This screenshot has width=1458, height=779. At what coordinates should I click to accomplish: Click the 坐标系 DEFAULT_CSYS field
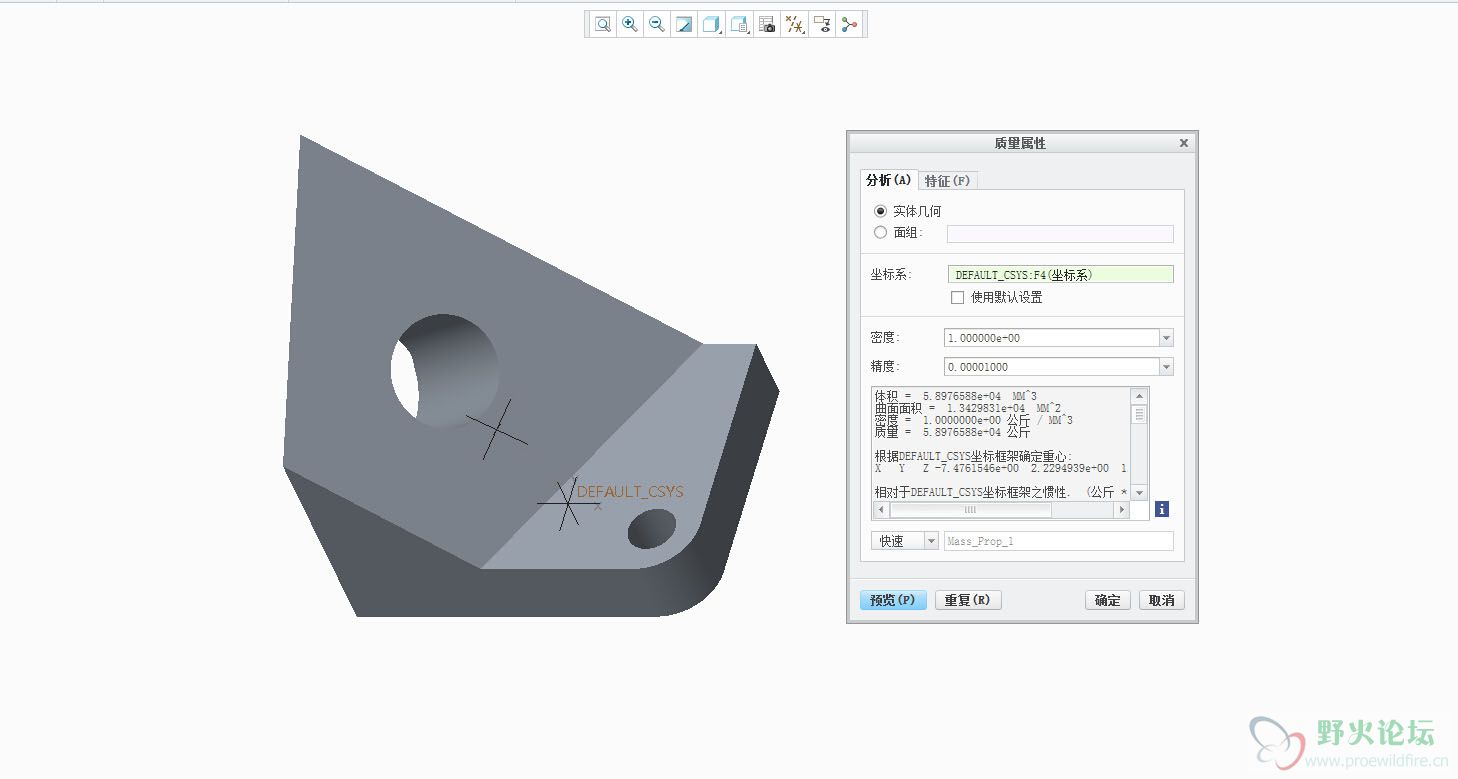[x=1060, y=274]
